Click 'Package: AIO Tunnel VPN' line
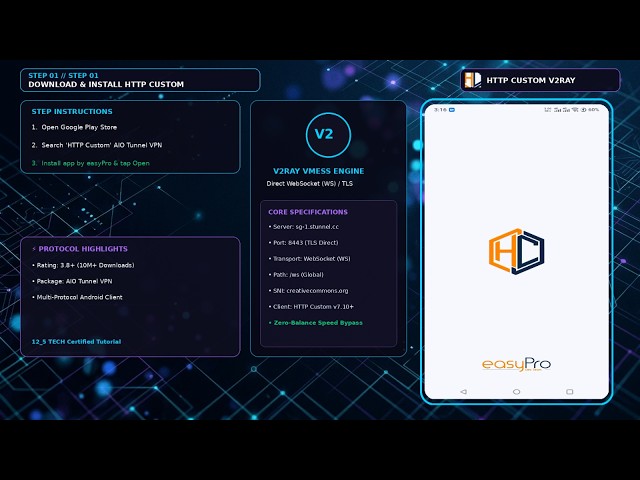This screenshot has width=640, height=480. tap(72, 281)
